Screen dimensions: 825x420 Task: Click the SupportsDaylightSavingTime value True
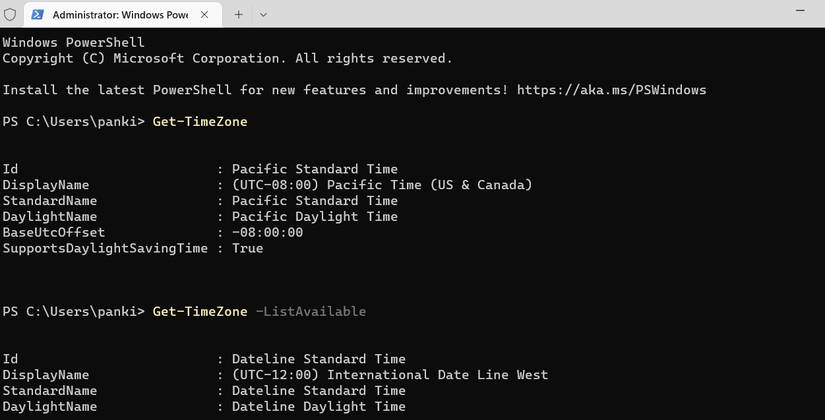247,248
